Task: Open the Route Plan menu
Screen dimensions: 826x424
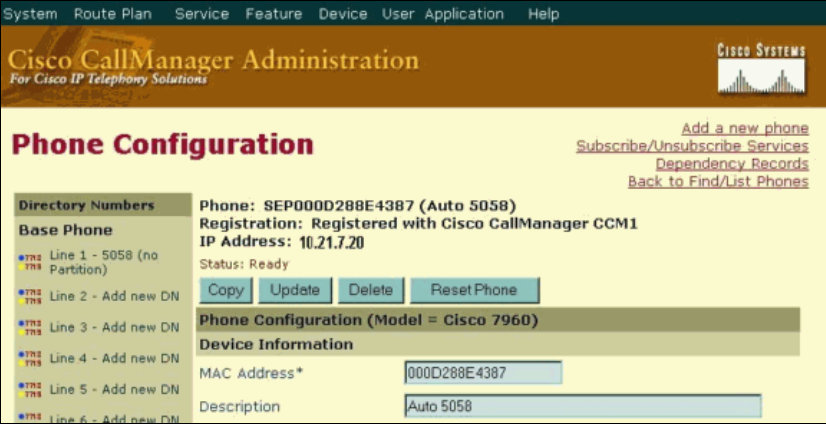Action: click(x=113, y=14)
